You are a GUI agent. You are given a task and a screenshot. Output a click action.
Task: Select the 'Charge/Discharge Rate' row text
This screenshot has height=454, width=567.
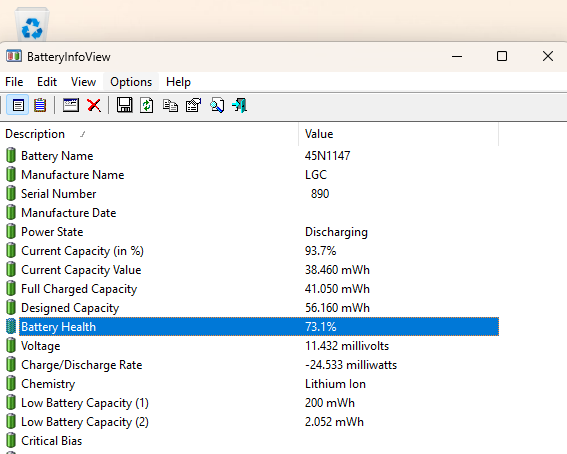82,365
